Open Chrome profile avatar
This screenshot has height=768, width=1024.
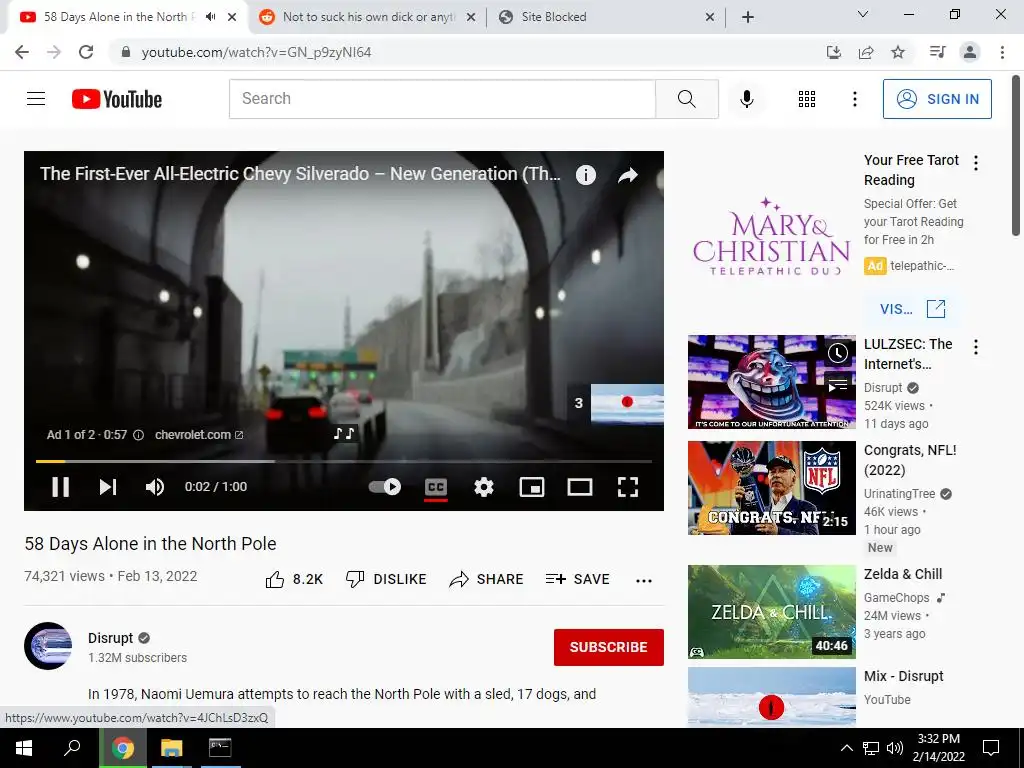tap(970, 52)
